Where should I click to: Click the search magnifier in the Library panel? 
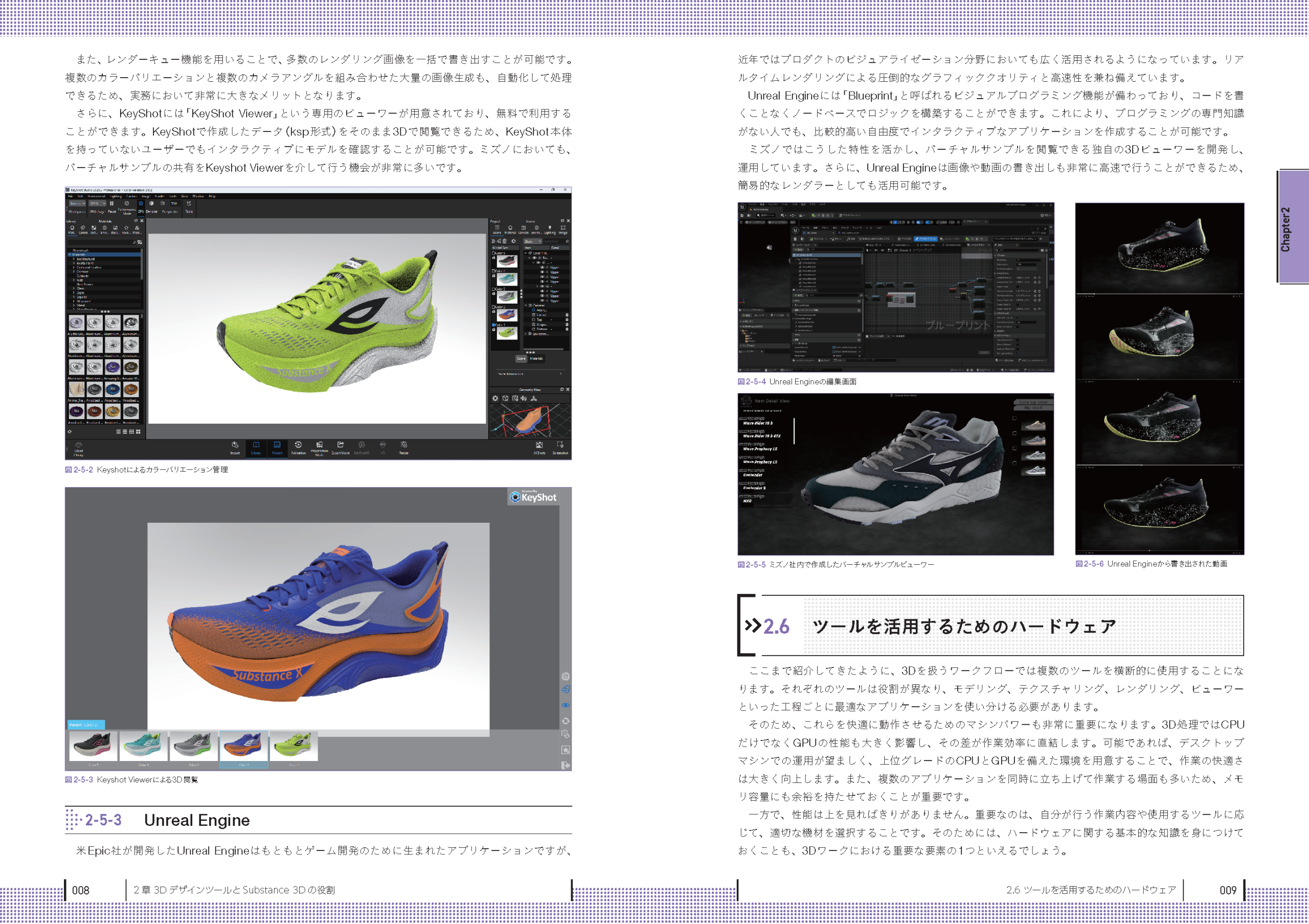tap(134, 242)
